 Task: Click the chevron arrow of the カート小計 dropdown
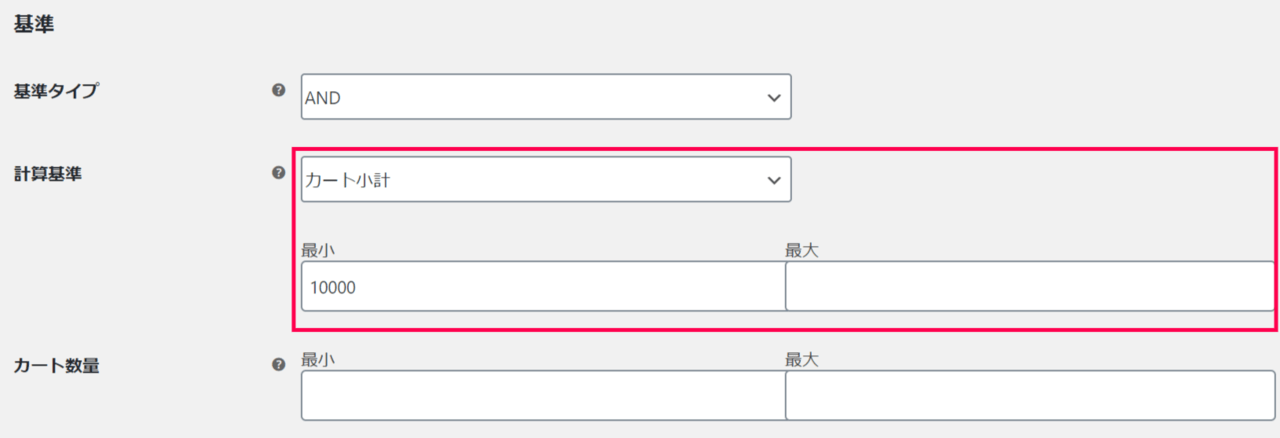pos(772,180)
